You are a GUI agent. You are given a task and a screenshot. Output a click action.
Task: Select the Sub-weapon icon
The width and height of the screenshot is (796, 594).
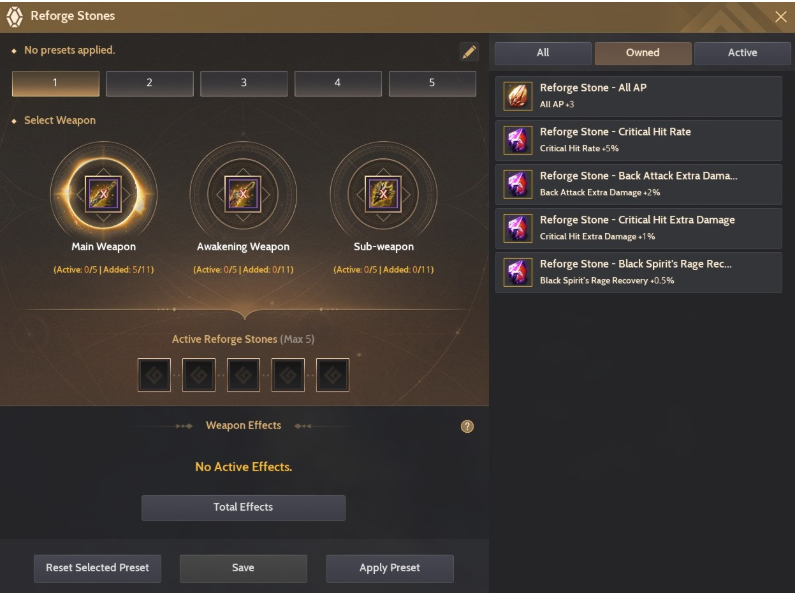click(x=383, y=194)
